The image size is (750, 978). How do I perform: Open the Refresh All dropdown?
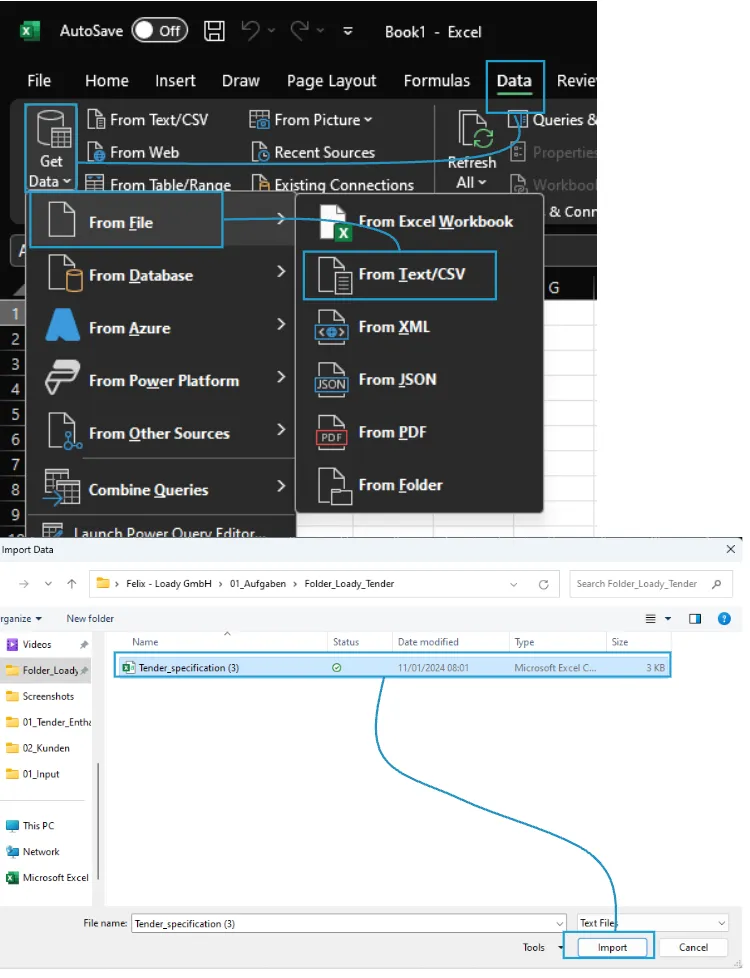[x=471, y=183]
